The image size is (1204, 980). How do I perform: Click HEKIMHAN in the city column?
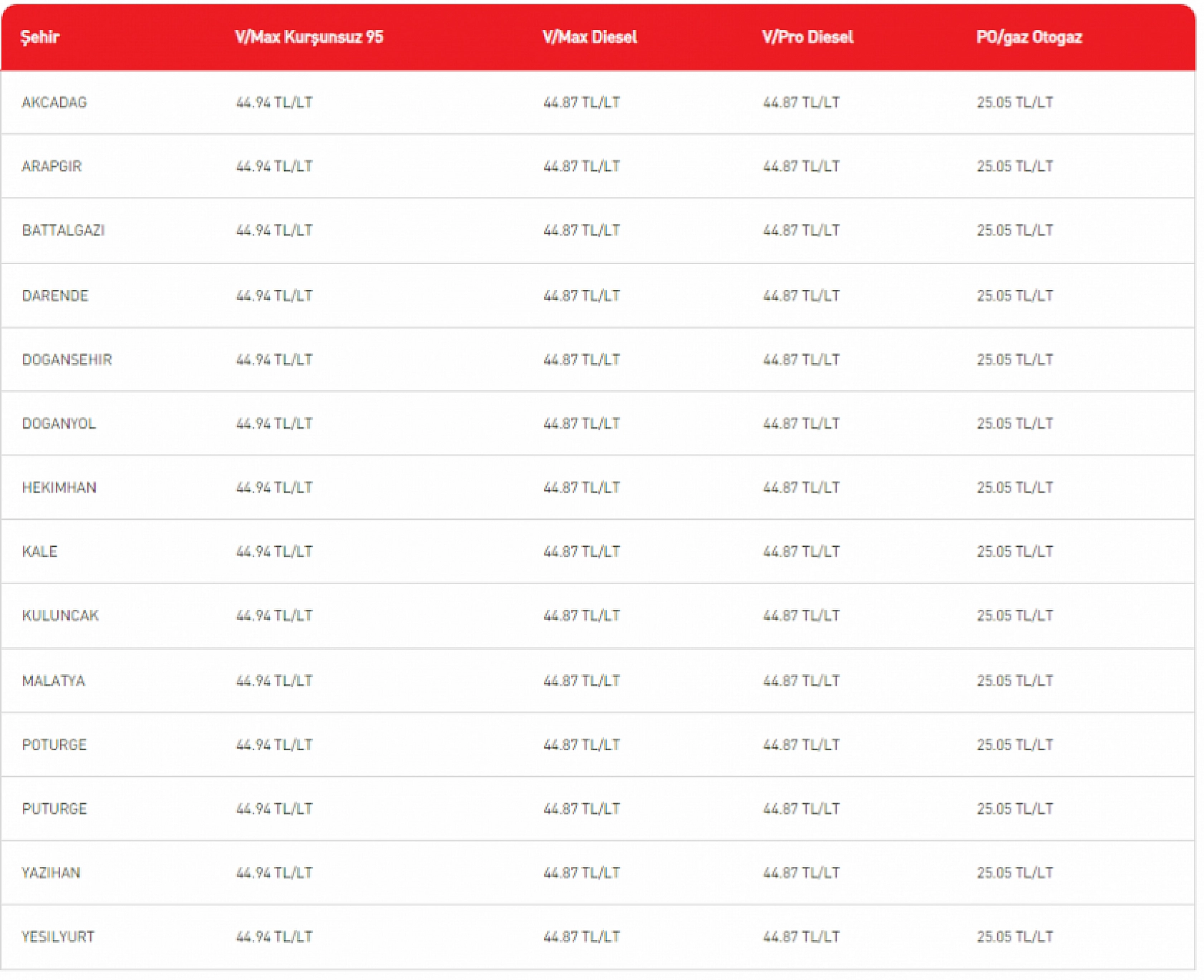coord(59,487)
